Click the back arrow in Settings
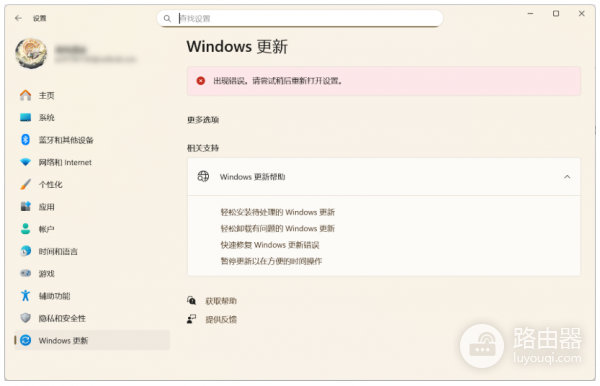The image size is (600, 386). click(x=18, y=18)
